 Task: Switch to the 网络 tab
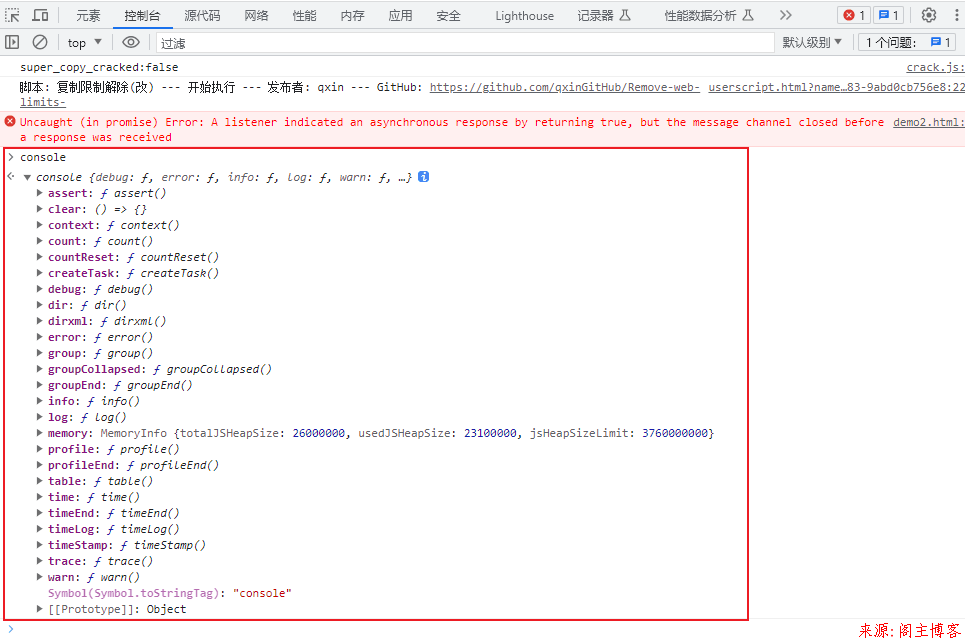coord(257,15)
